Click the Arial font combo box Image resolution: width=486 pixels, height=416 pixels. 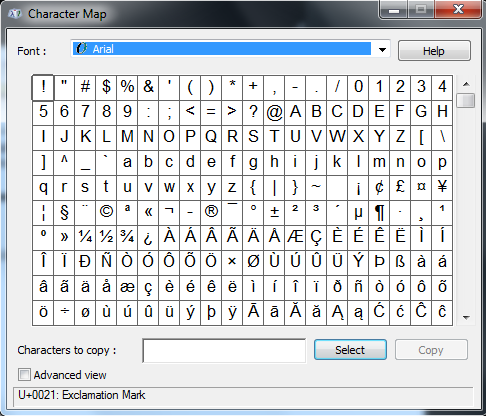click(x=230, y=49)
